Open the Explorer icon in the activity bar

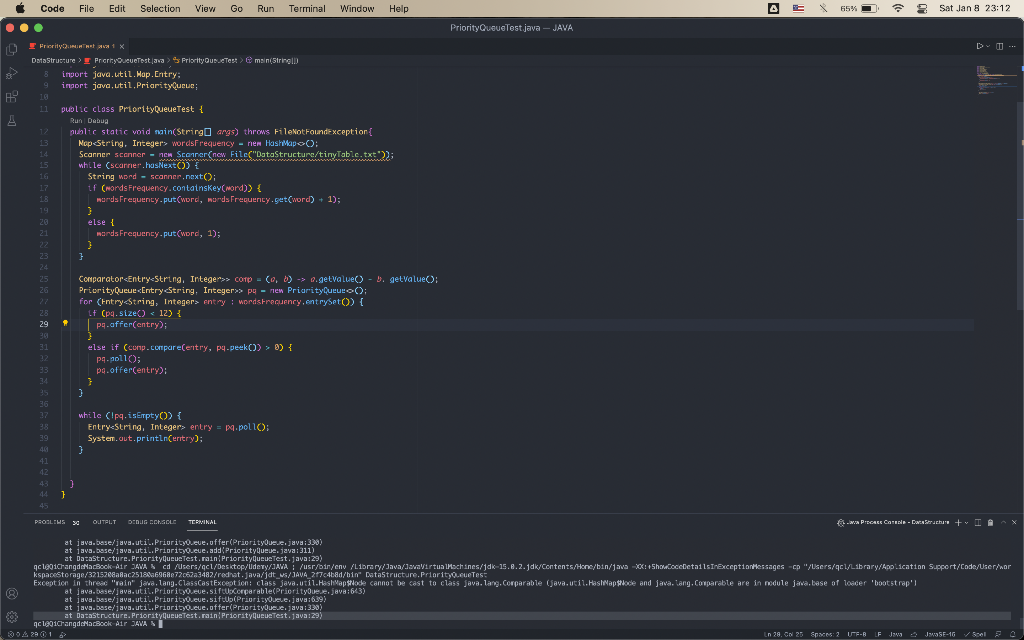[x=11, y=50]
